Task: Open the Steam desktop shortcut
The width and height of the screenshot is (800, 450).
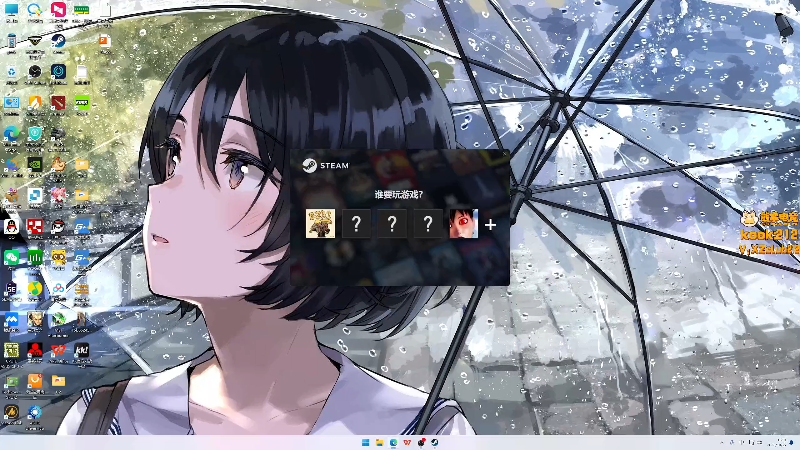Action: (58, 41)
